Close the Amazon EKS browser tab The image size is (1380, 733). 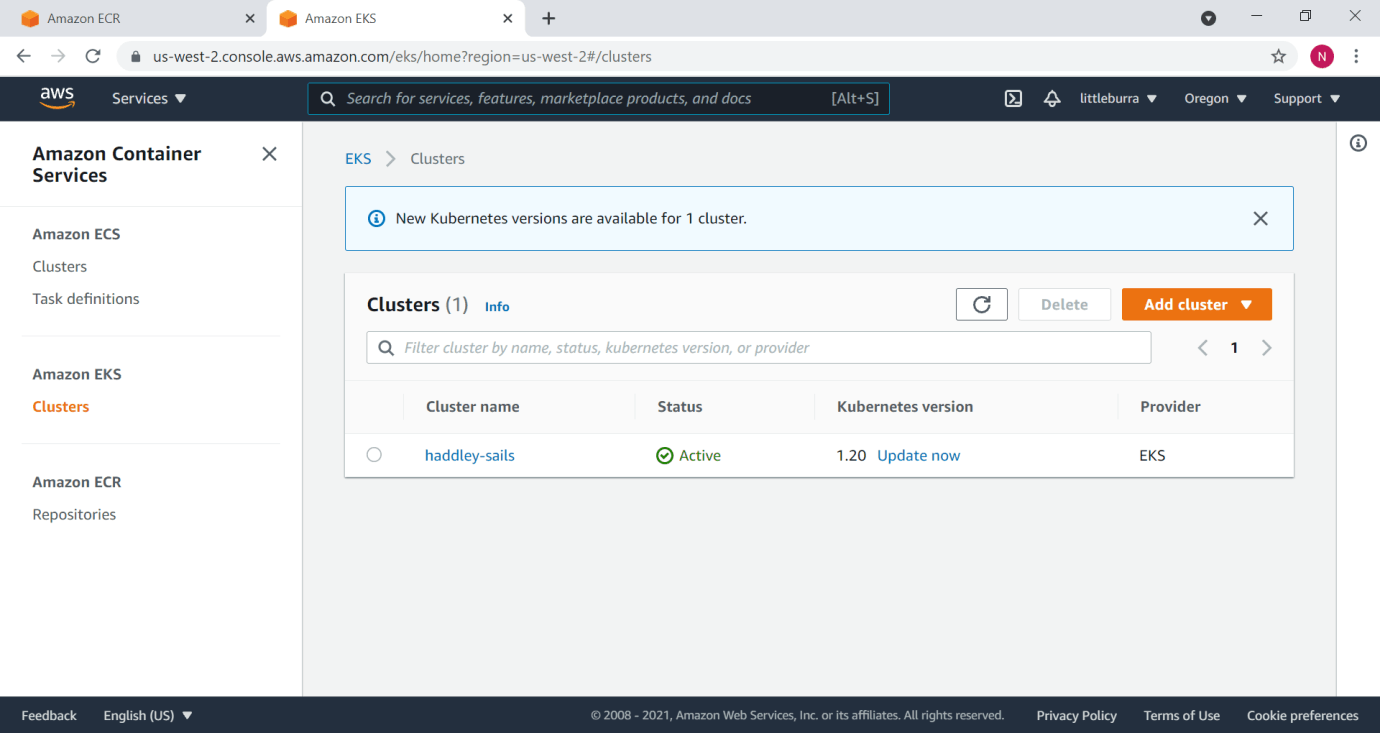(508, 18)
